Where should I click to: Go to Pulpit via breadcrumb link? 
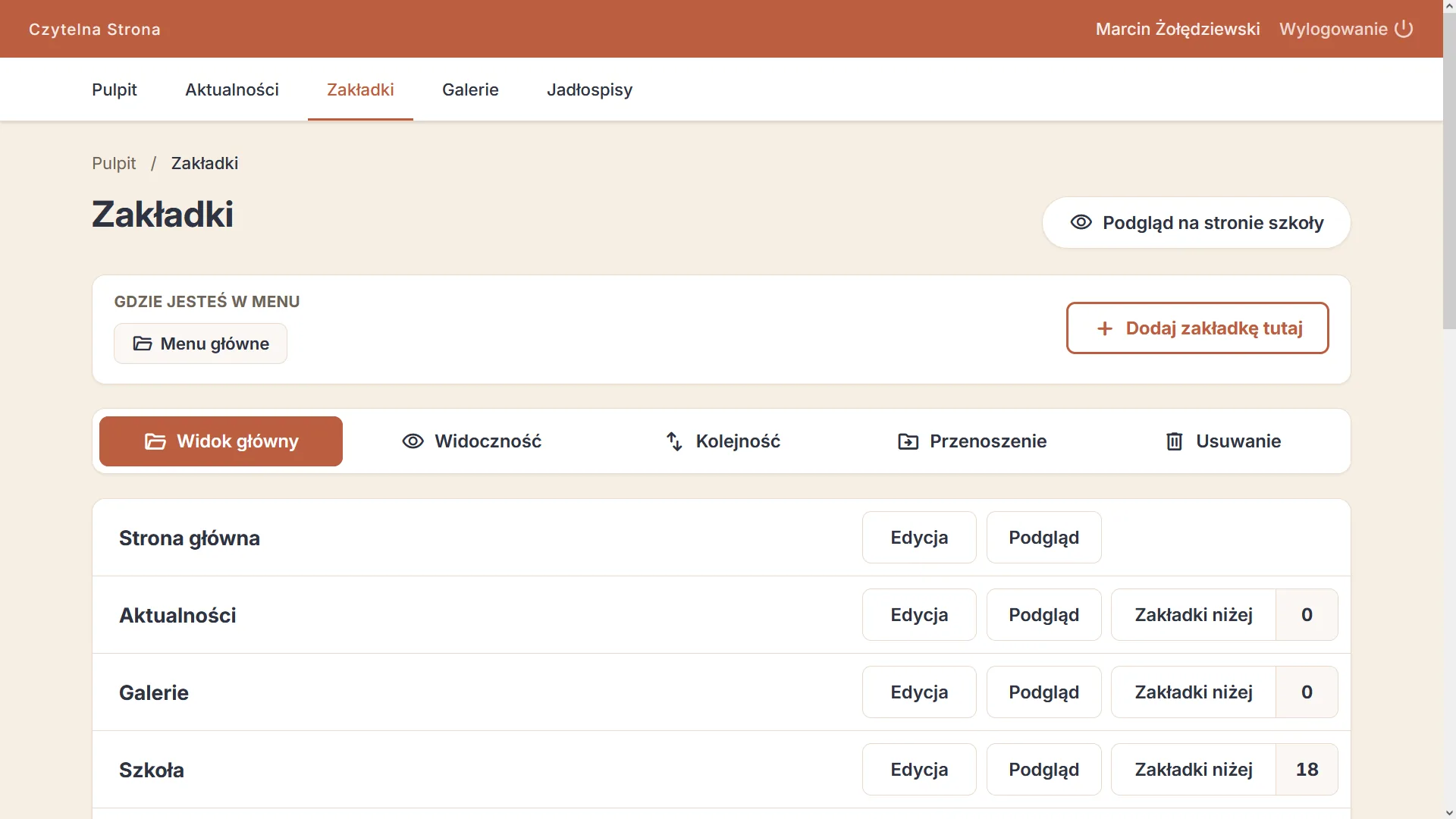114,163
